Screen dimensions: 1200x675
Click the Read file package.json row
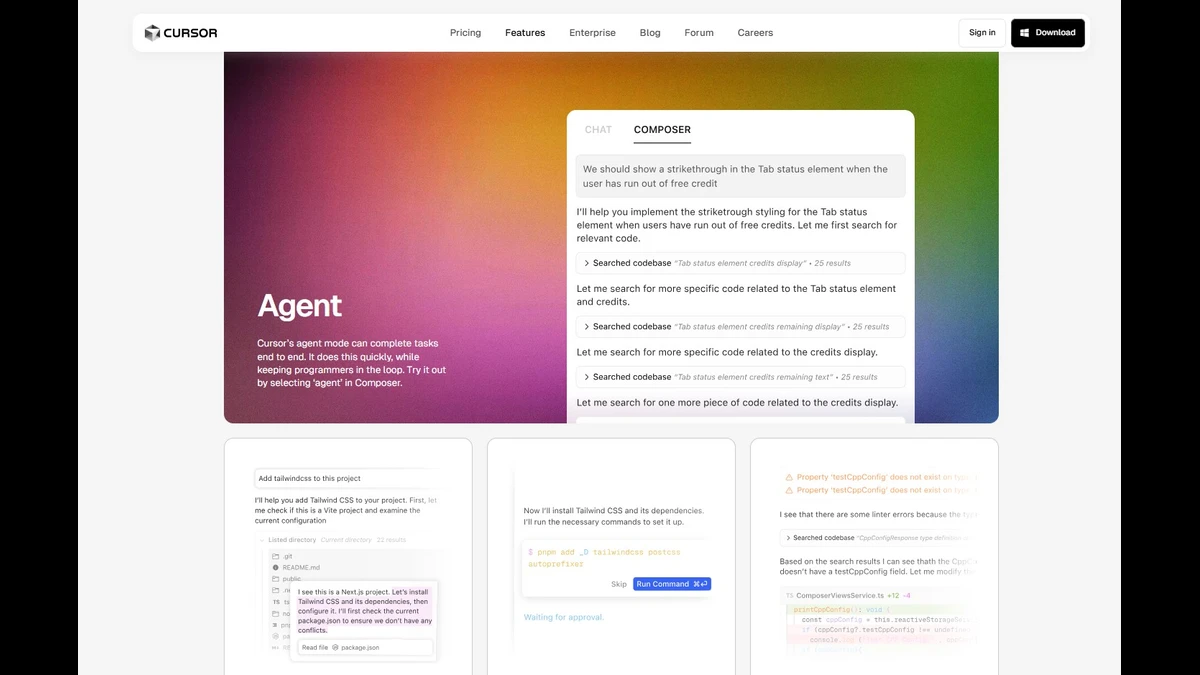tap(365, 648)
